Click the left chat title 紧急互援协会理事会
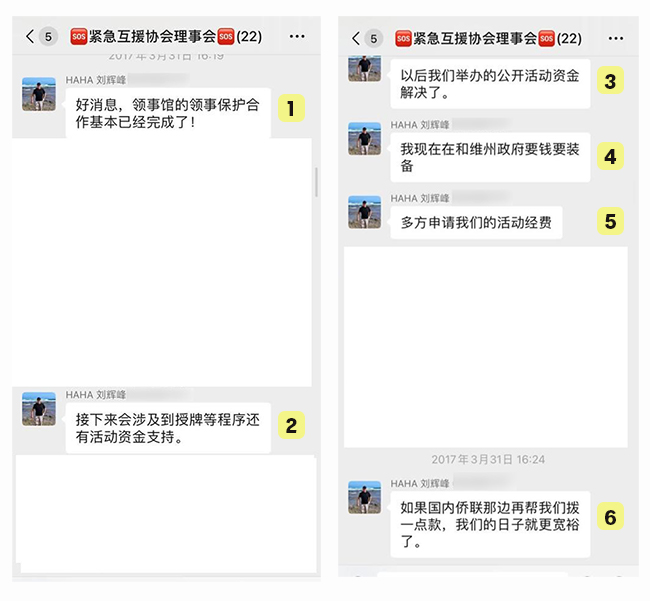The width and height of the screenshot is (650, 601). (152, 36)
